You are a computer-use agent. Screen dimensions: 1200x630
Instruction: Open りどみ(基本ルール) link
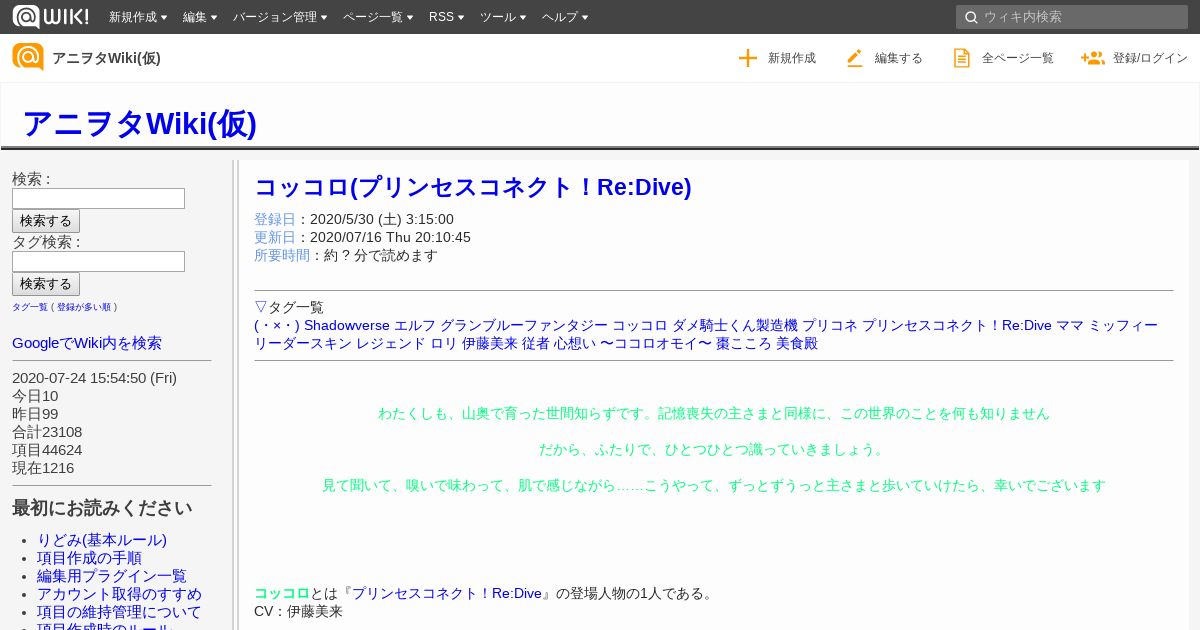[102, 540]
